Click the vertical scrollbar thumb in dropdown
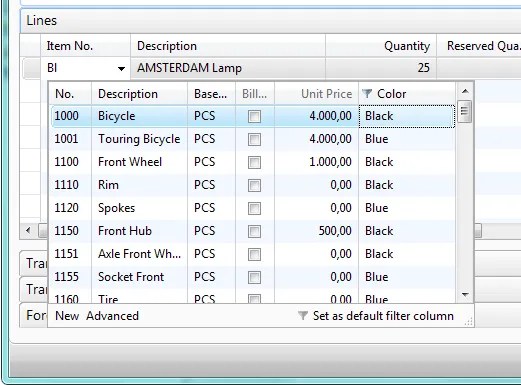Screen dimensions: 521x385 tap(465, 111)
